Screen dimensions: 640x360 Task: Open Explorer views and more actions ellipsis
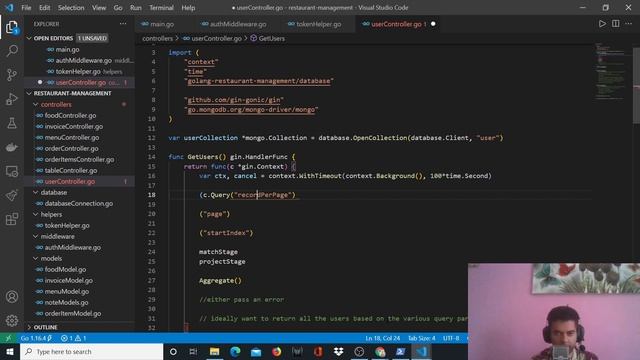(123, 24)
